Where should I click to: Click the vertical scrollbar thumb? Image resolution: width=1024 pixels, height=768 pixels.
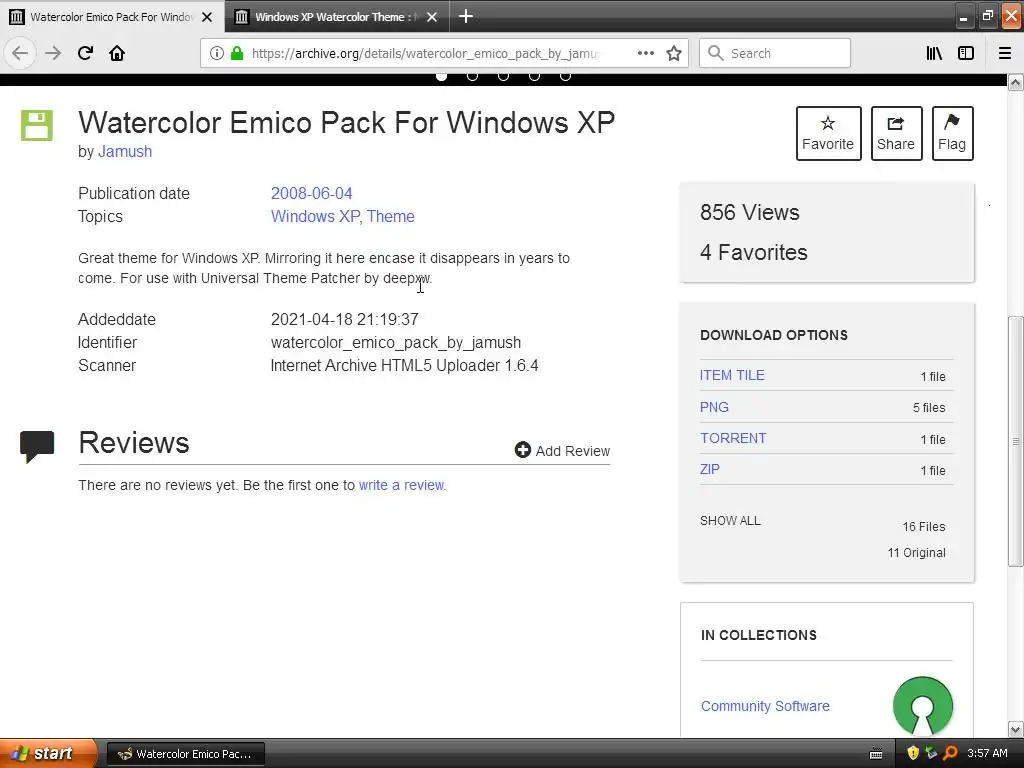[x=1015, y=441]
